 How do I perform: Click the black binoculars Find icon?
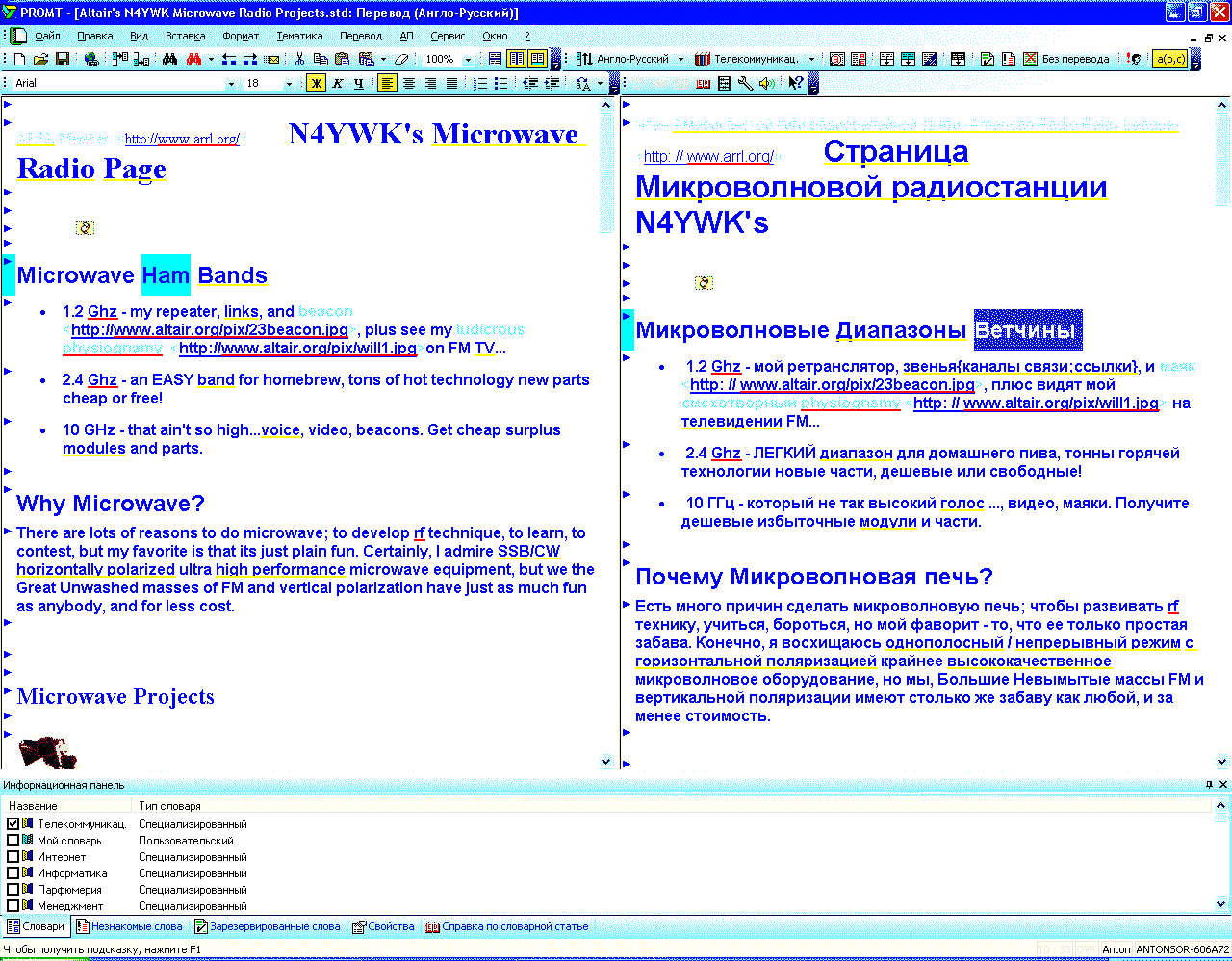[x=169, y=59]
